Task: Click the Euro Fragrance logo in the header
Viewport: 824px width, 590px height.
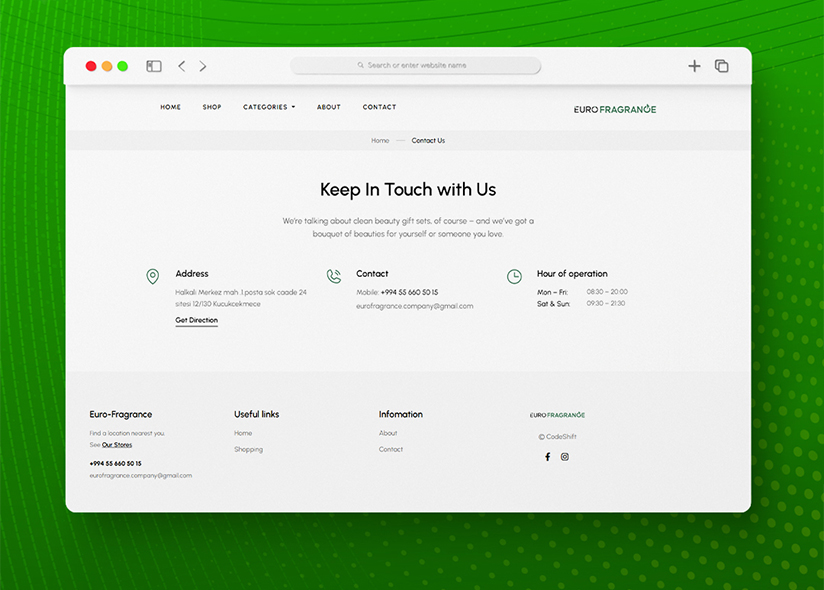Action: [x=615, y=109]
